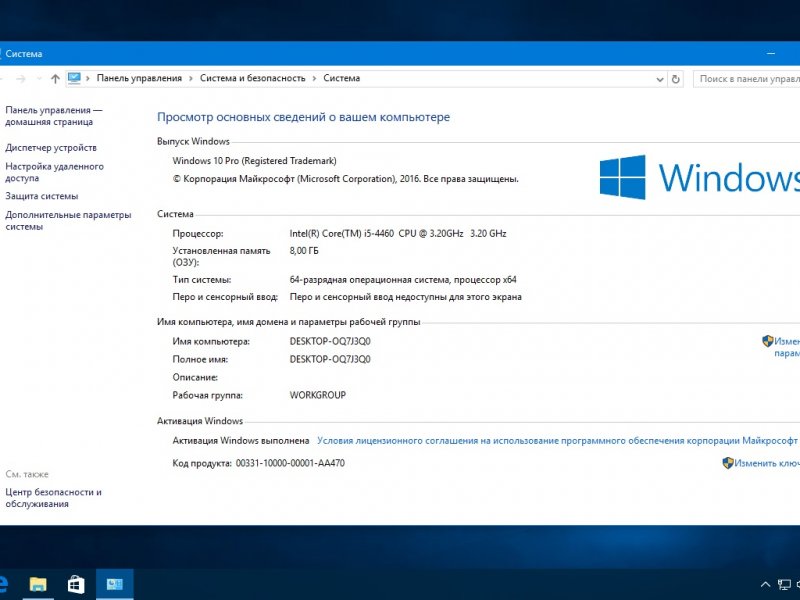800x600 pixels.
Task: Click system type 64-разрядная text
Action: click(403, 280)
